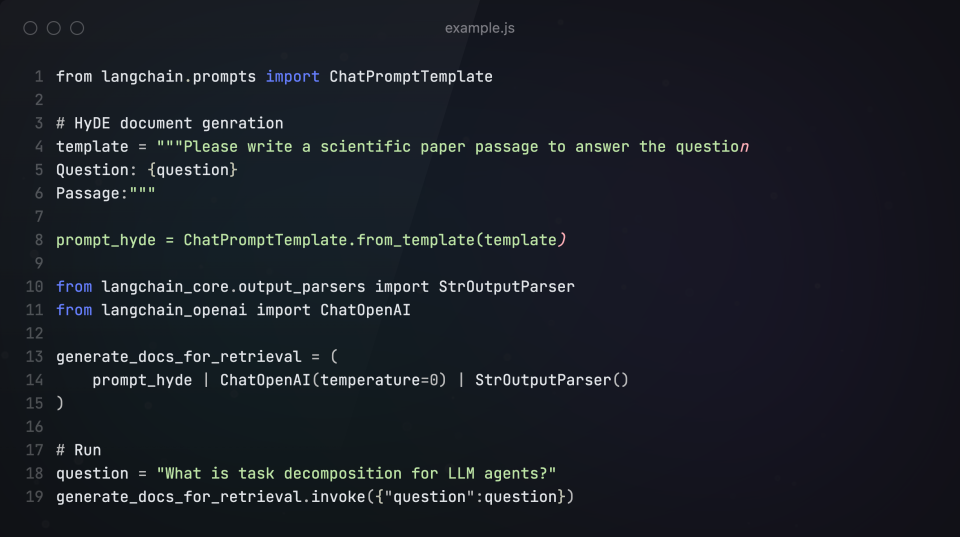Image resolution: width=960 pixels, height=537 pixels.
Task: Click StrOutputParser in the line 10 import
Action: tap(506, 287)
